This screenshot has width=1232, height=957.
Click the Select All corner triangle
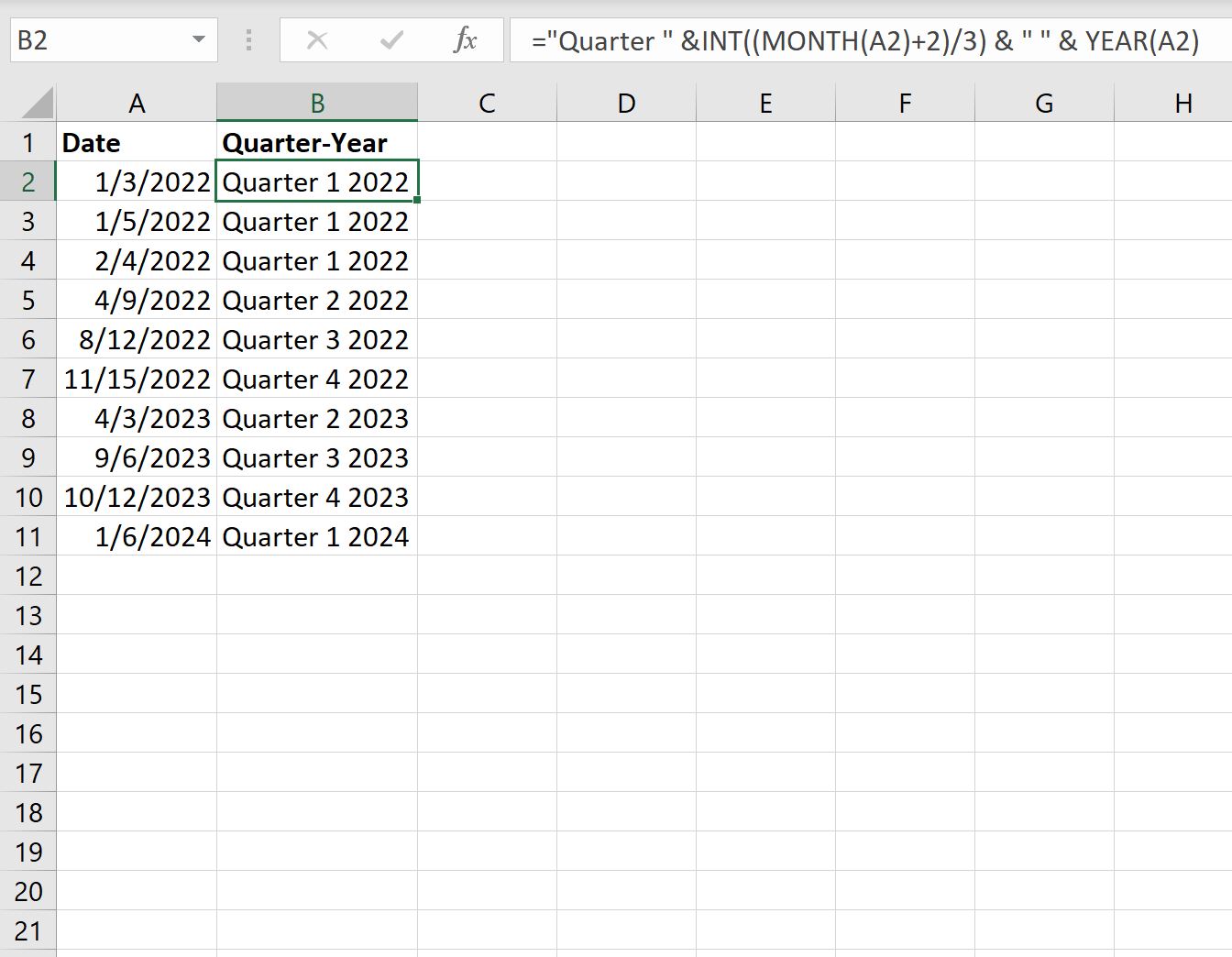click(37, 103)
